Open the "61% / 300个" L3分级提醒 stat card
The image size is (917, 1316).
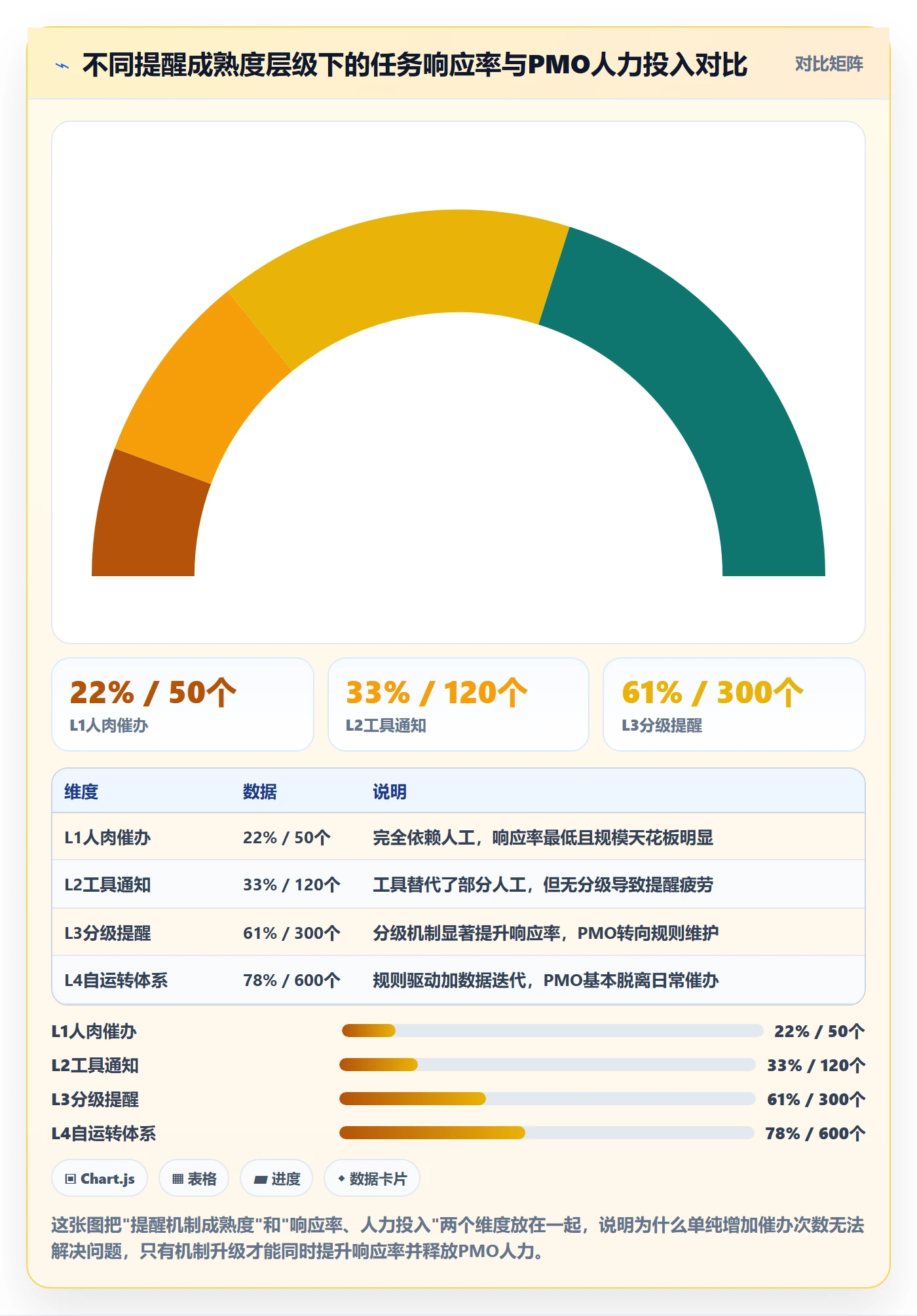click(734, 704)
